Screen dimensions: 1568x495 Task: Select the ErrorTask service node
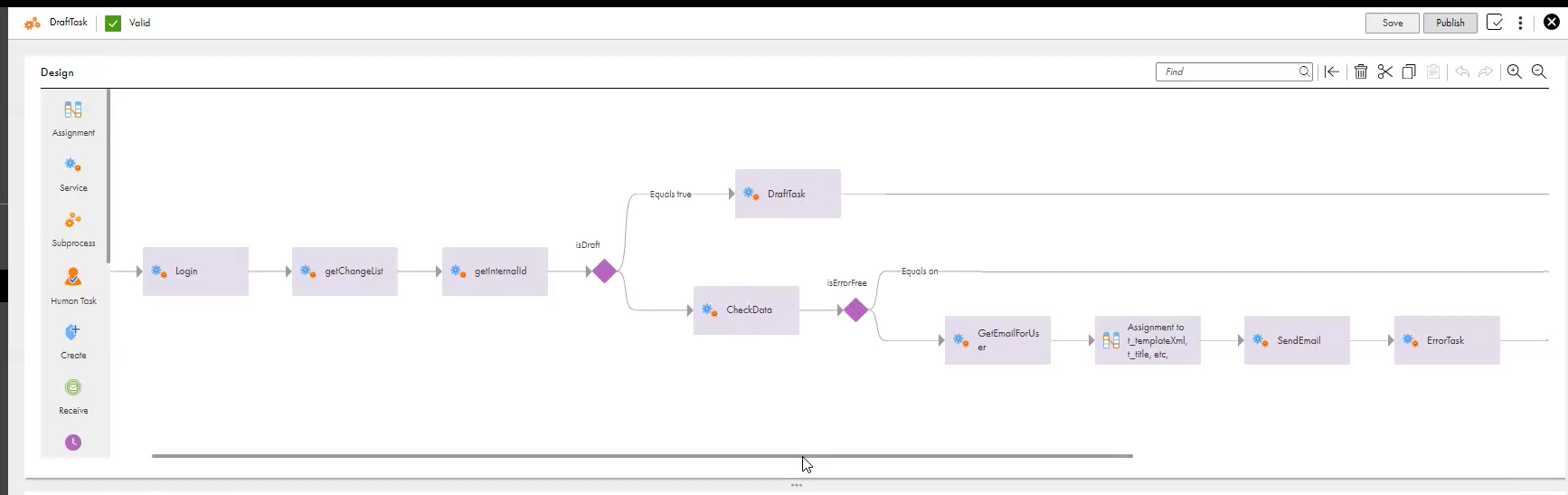click(1447, 340)
